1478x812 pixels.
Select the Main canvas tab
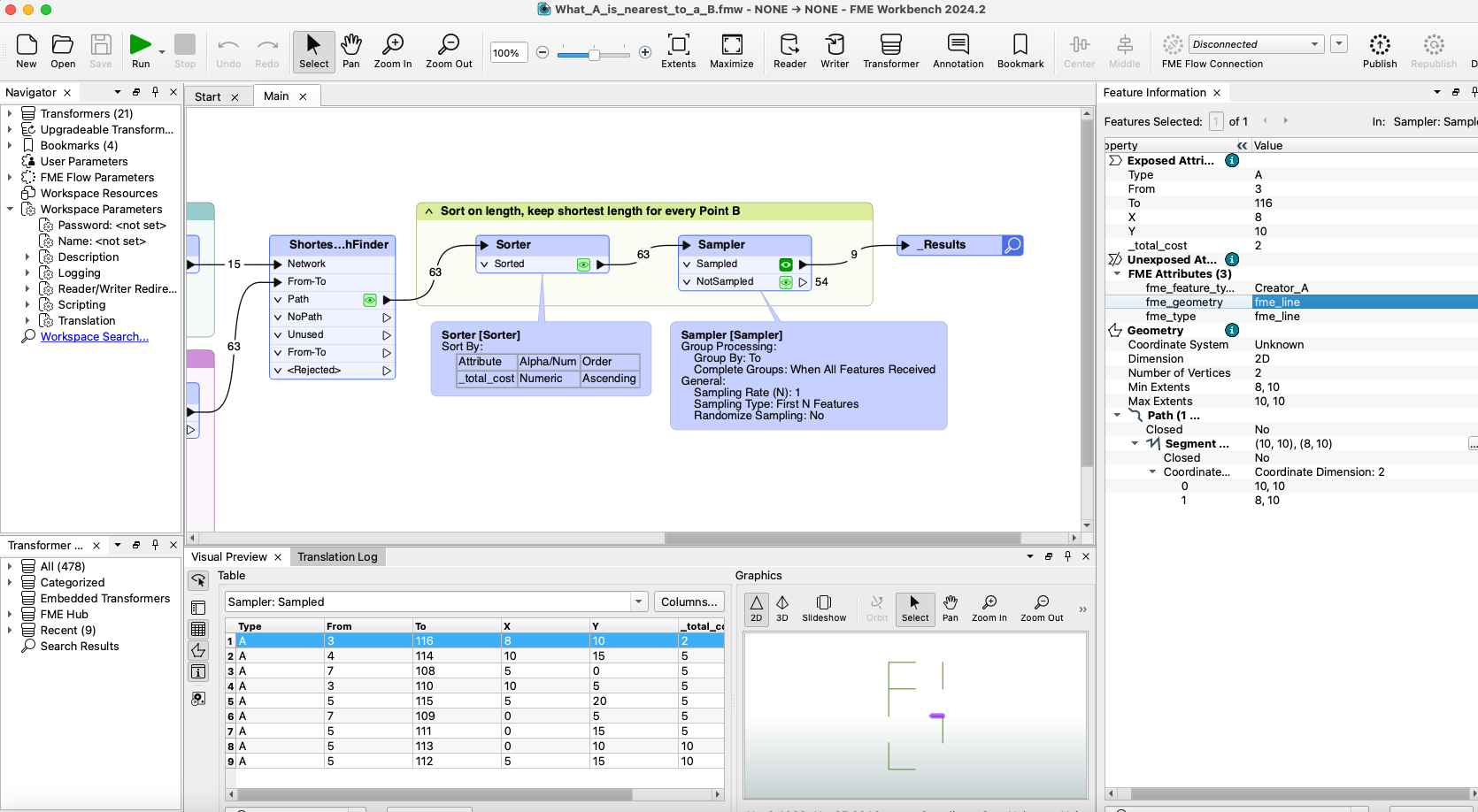[276, 96]
